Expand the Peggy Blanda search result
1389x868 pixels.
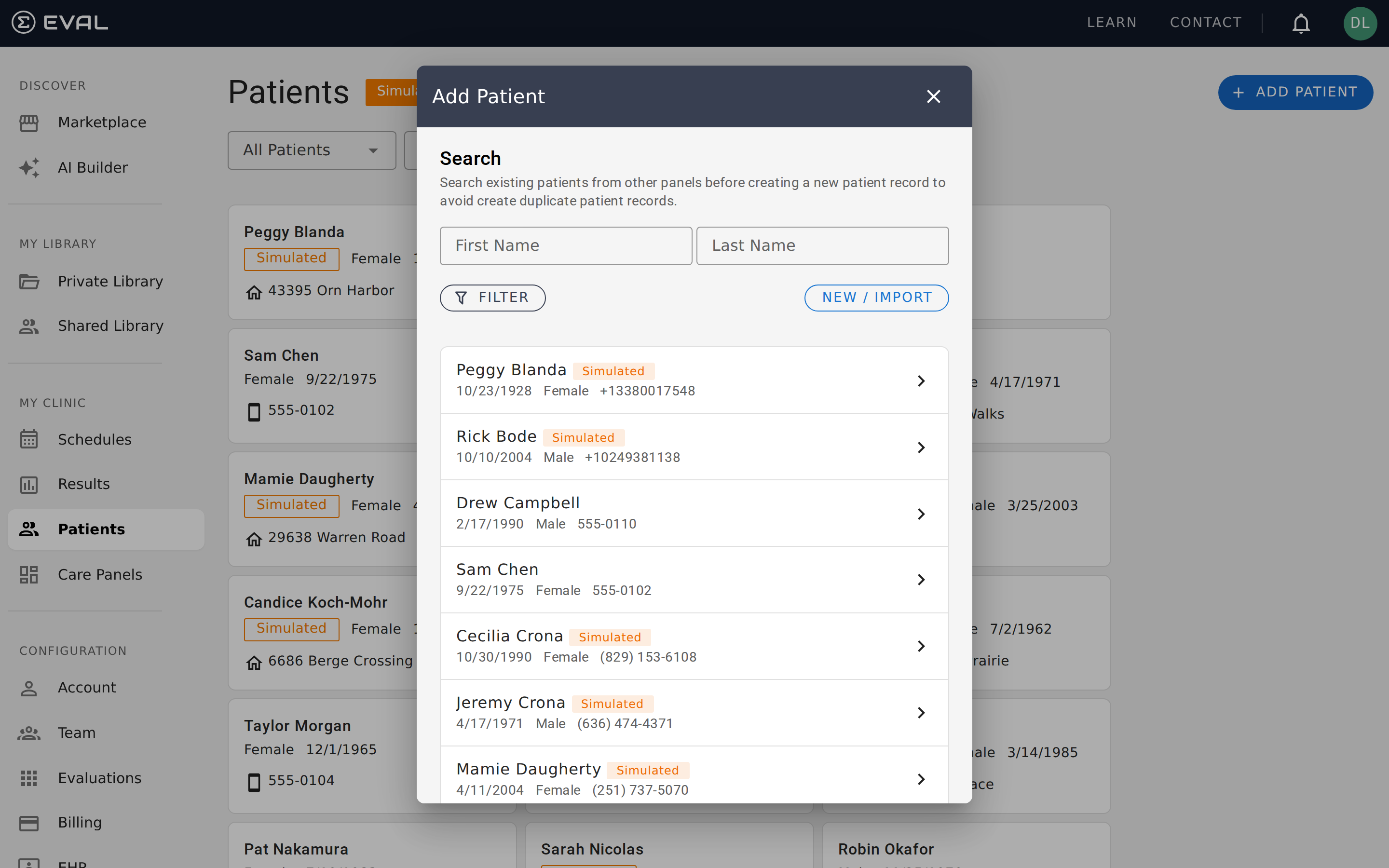pos(921,380)
